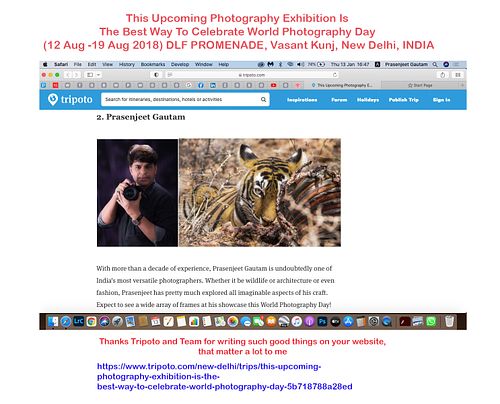Click the Tripoto logo

coord(70,99)
